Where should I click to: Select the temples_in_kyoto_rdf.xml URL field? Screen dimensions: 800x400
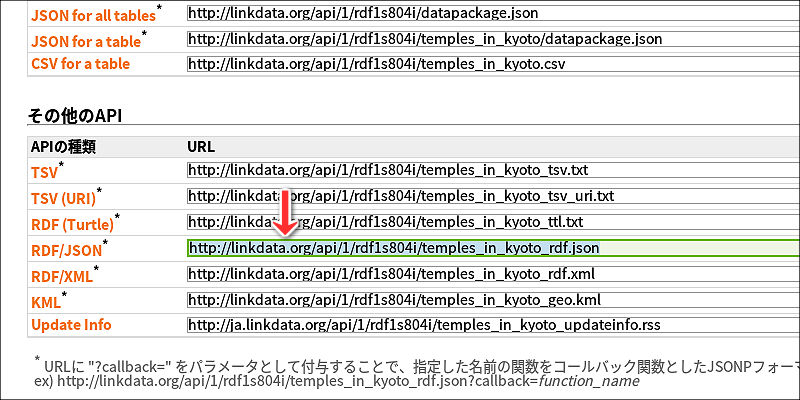[x=493, y=274]
